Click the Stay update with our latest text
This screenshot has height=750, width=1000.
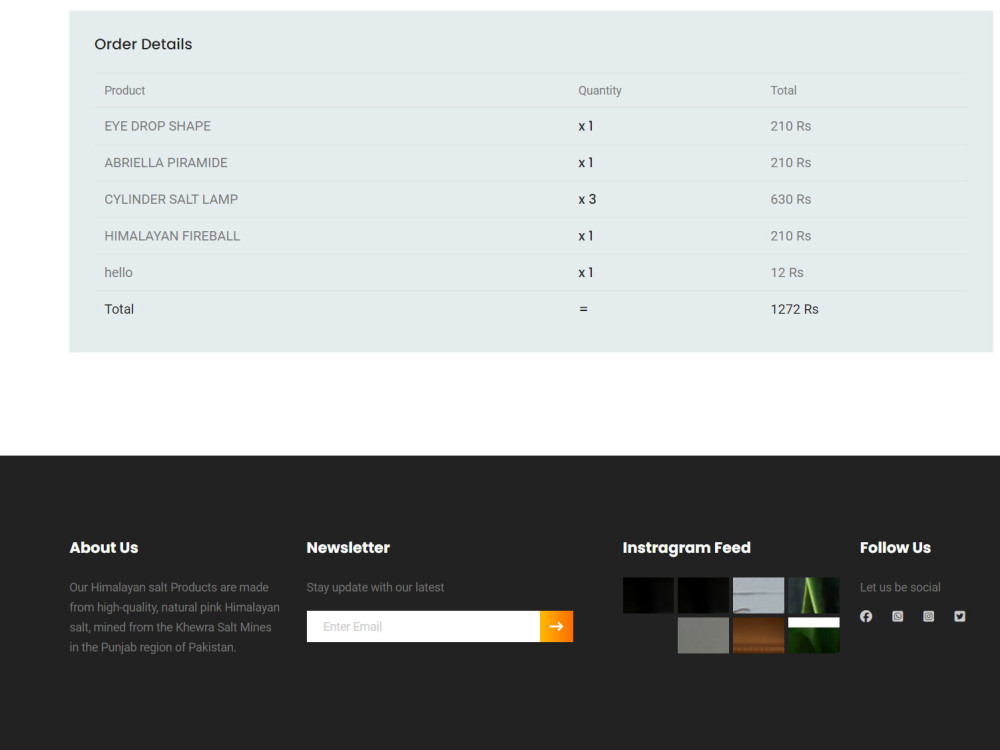pos(375,587)
